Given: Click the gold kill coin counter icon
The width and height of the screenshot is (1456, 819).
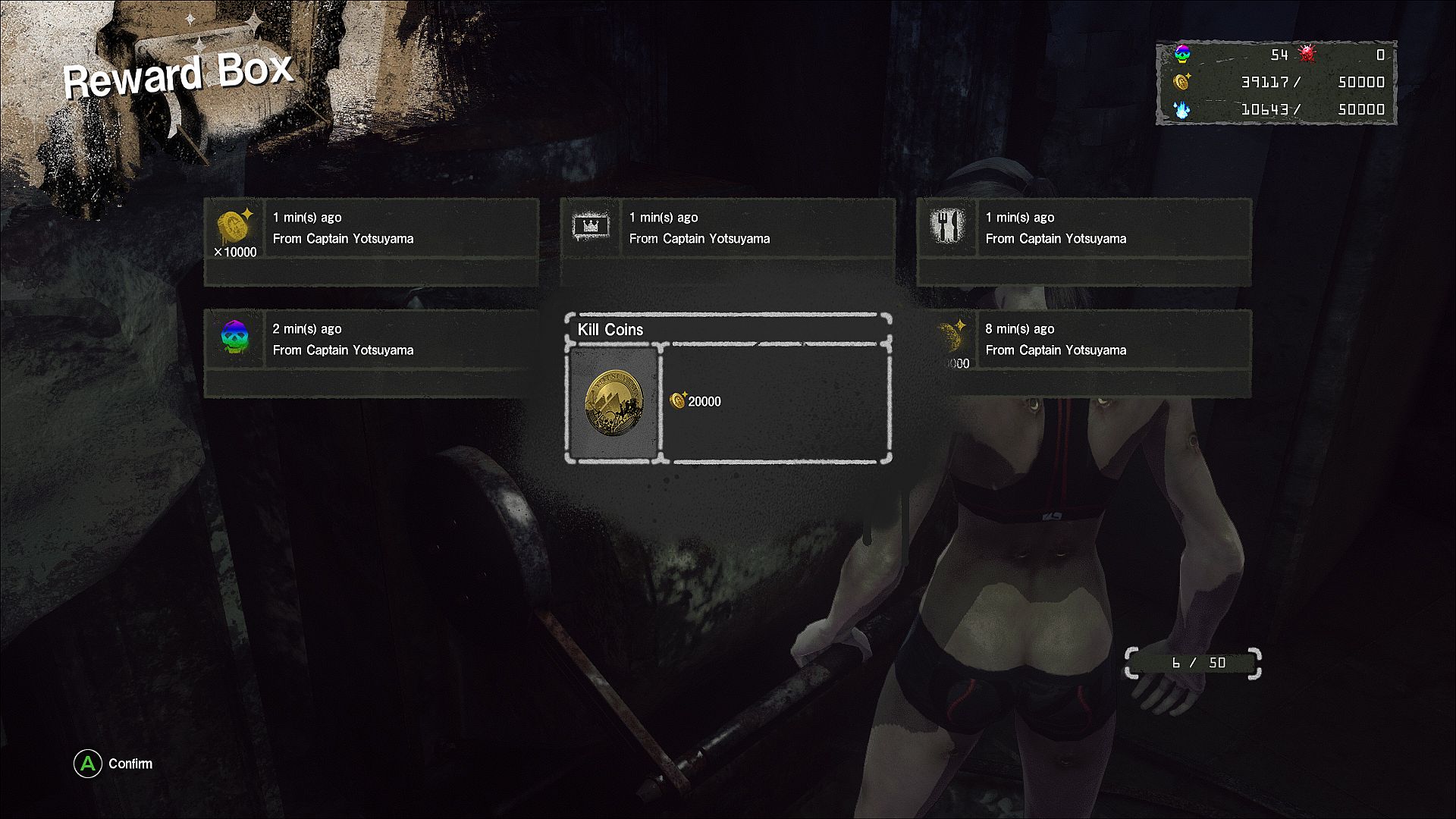Looking at the screenshot, I should coord(1181,81).
